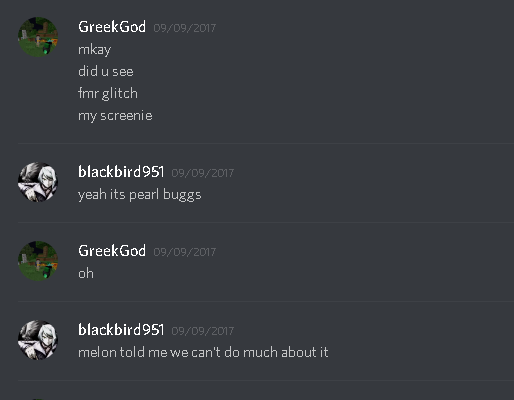The image size is (514, 400).
Task: Open GreekGod's avatar beside the mkay message
Action: 38,37
